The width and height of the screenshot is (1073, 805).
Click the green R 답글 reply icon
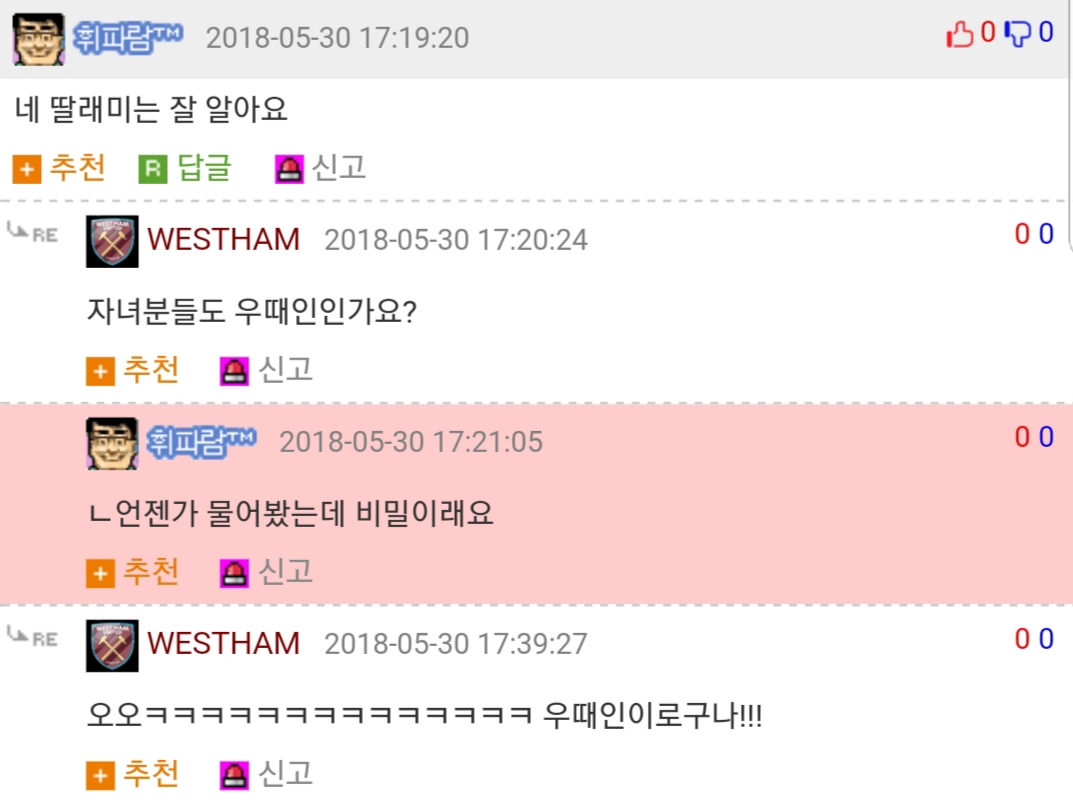pos(153,169)
